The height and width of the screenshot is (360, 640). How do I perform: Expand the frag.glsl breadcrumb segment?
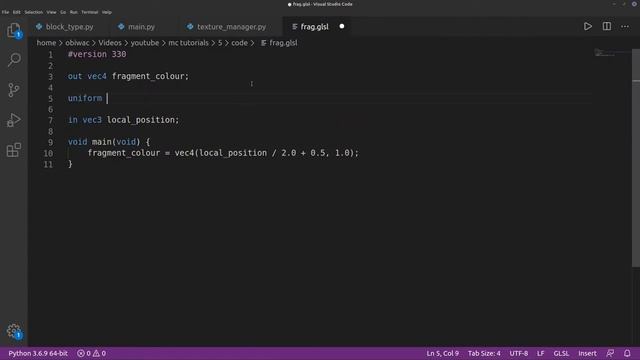tap(280, 43)
